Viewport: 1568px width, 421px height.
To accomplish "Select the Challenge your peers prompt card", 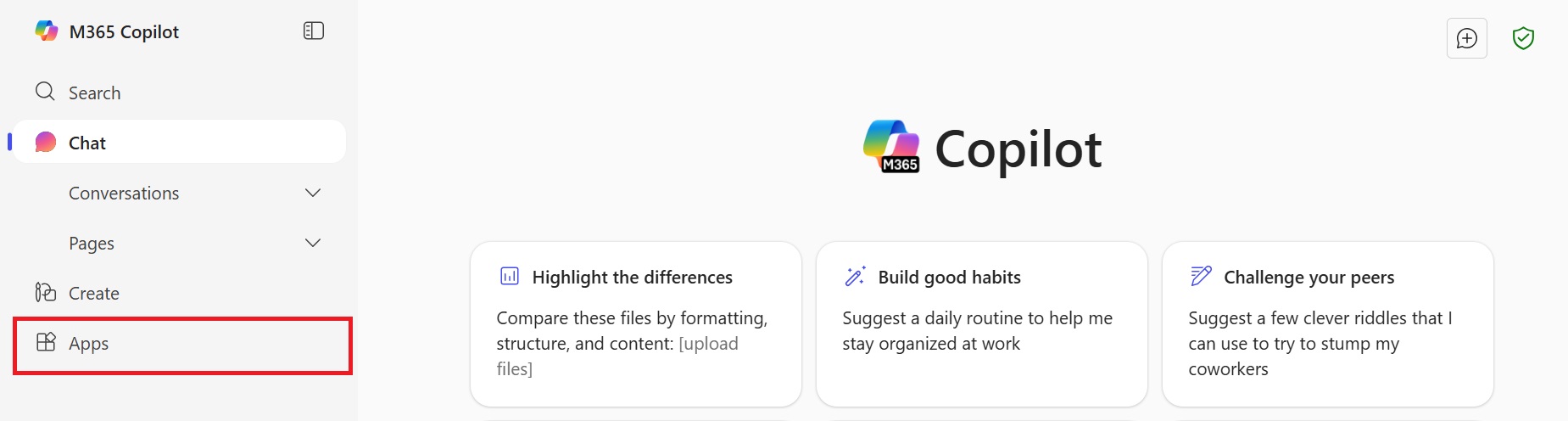I will (x=1327, y=323).
